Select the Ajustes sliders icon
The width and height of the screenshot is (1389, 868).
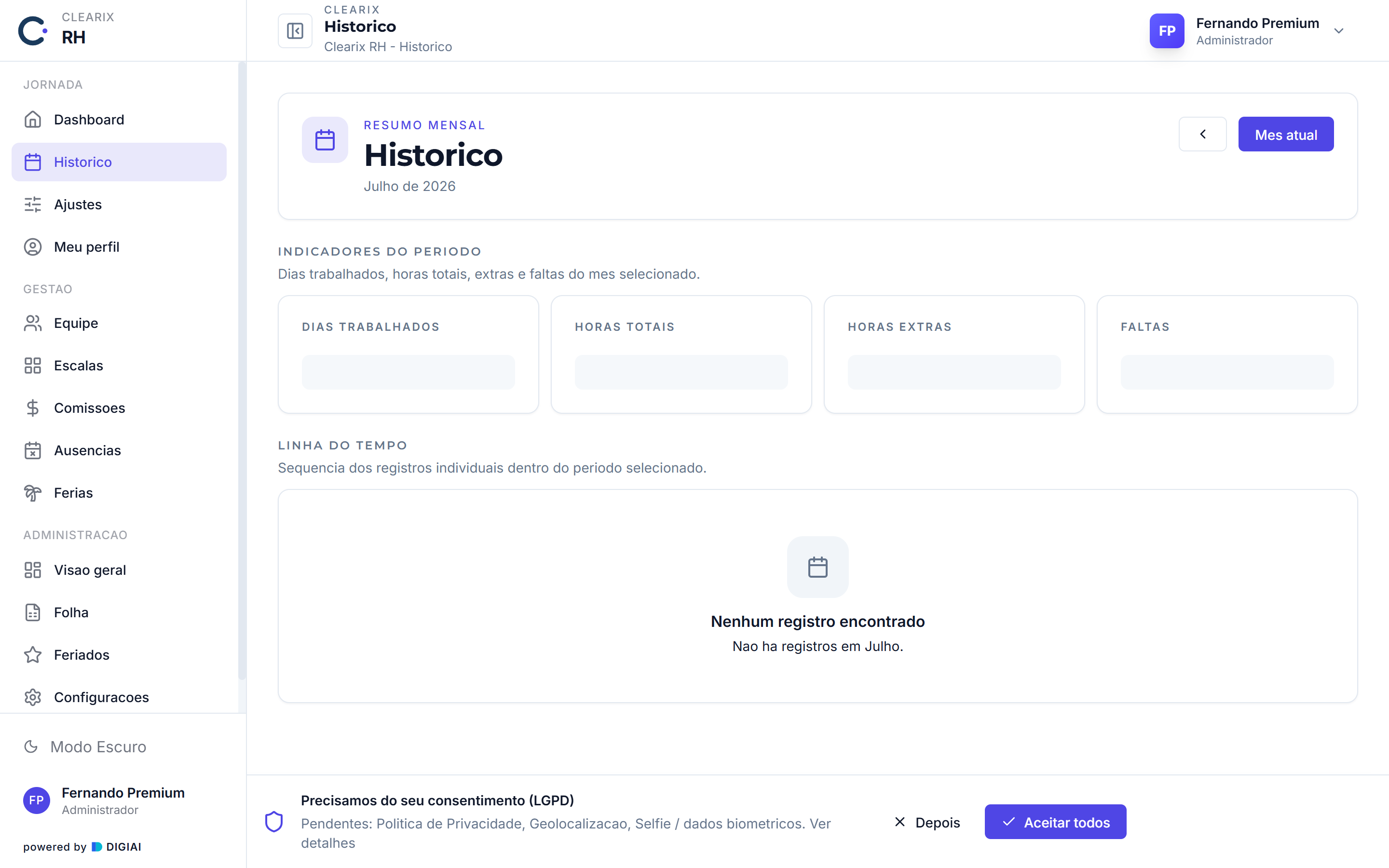coord(33,204)
